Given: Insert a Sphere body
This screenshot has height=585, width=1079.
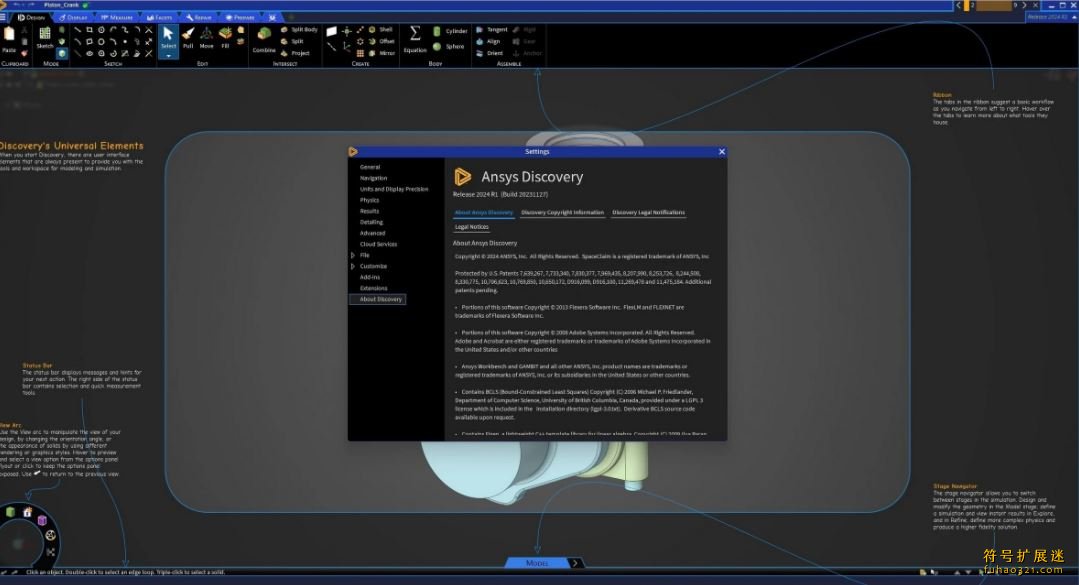Looking at the screenshot, I should coord(448,46).
